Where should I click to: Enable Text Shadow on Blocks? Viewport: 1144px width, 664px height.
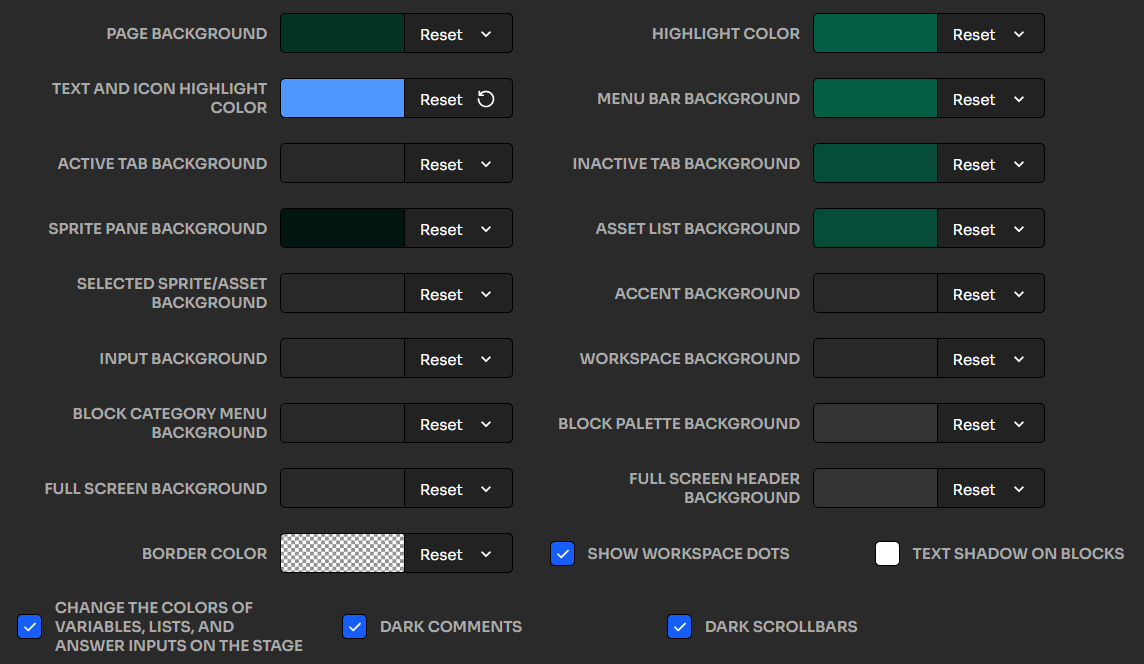point(888,553)
